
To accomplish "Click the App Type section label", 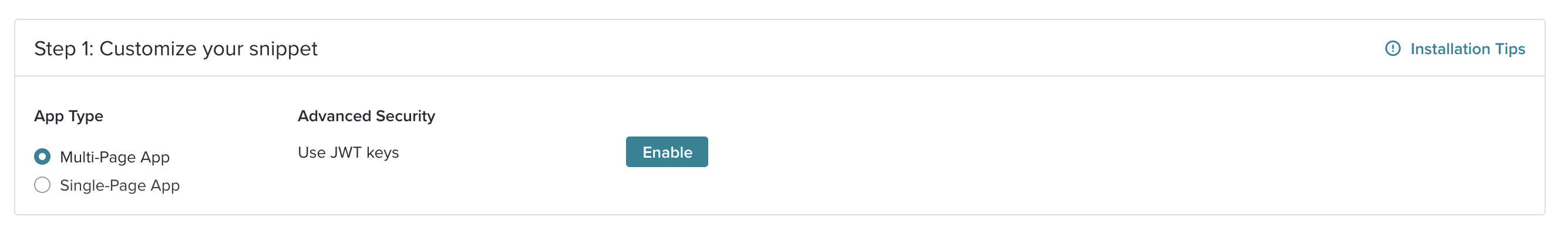I will (69, 116).
